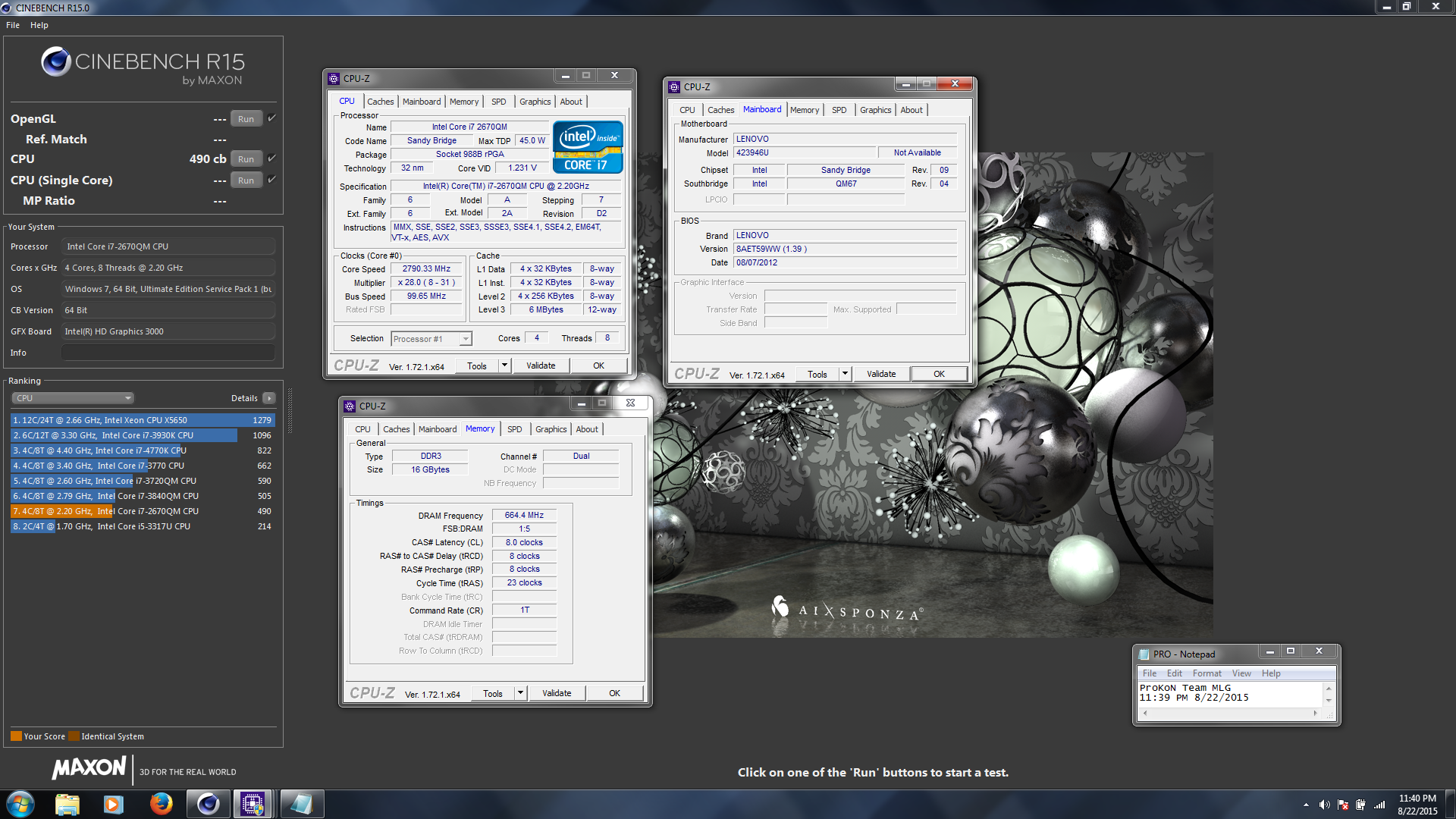The height and width of the screenshot is (819, 1456).
Task: Expand Tools dropdown arrow in CPU tab window
Action: point(504,366)
